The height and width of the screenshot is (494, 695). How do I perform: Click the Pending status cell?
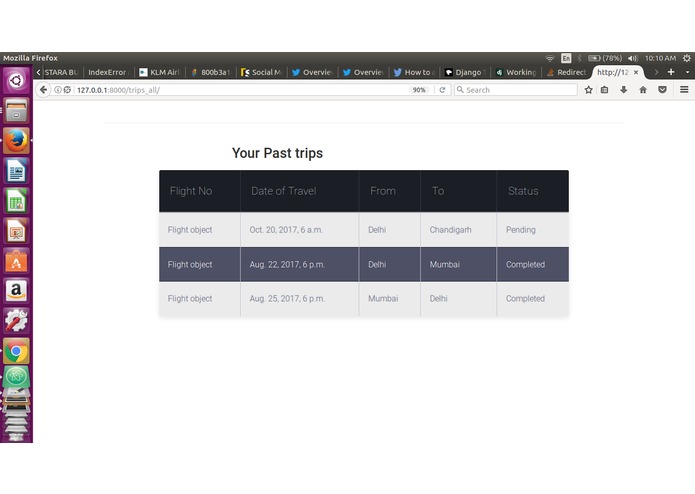pos(533,229)
